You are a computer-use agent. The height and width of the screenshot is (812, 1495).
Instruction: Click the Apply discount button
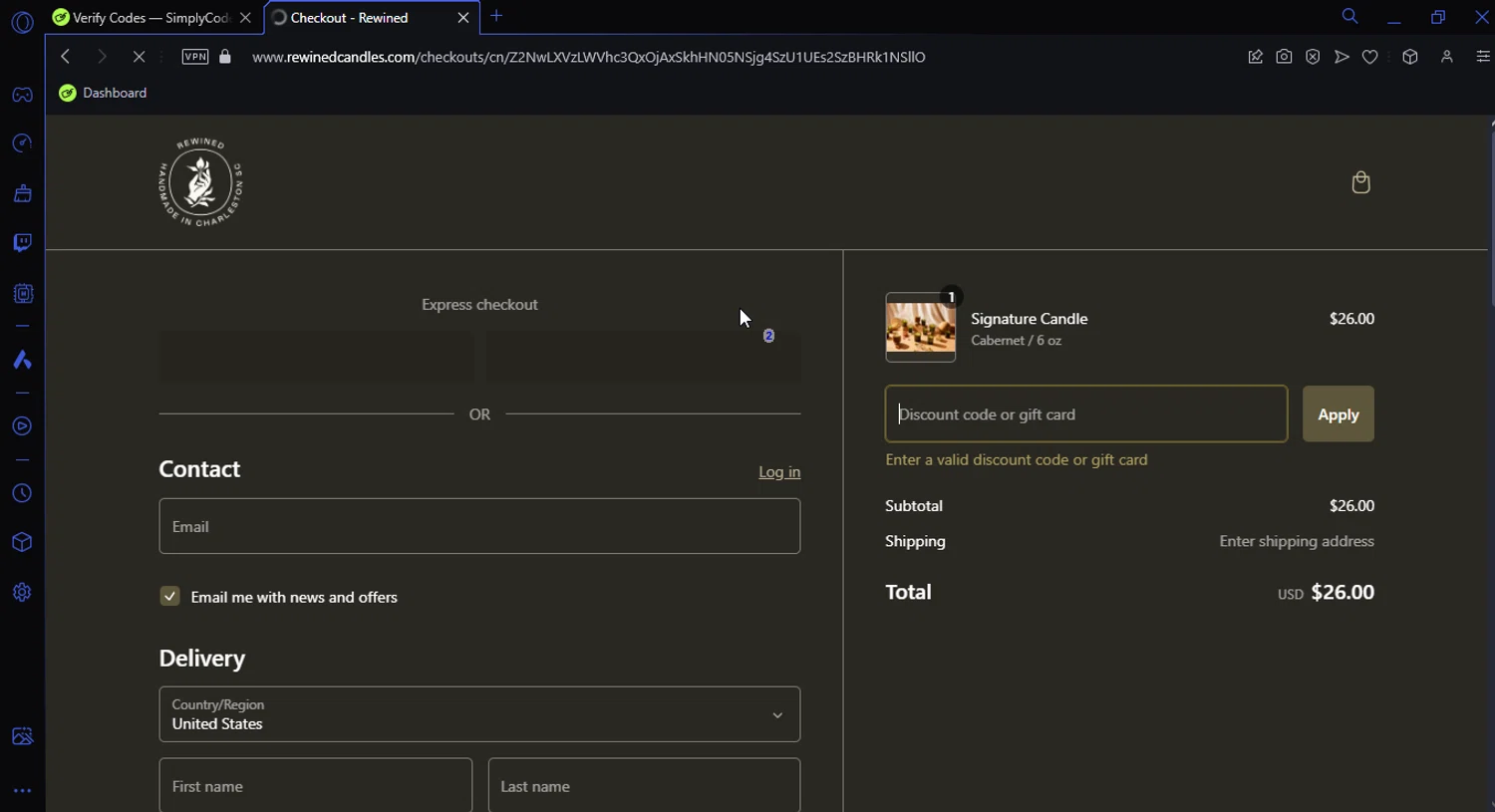1338,413
